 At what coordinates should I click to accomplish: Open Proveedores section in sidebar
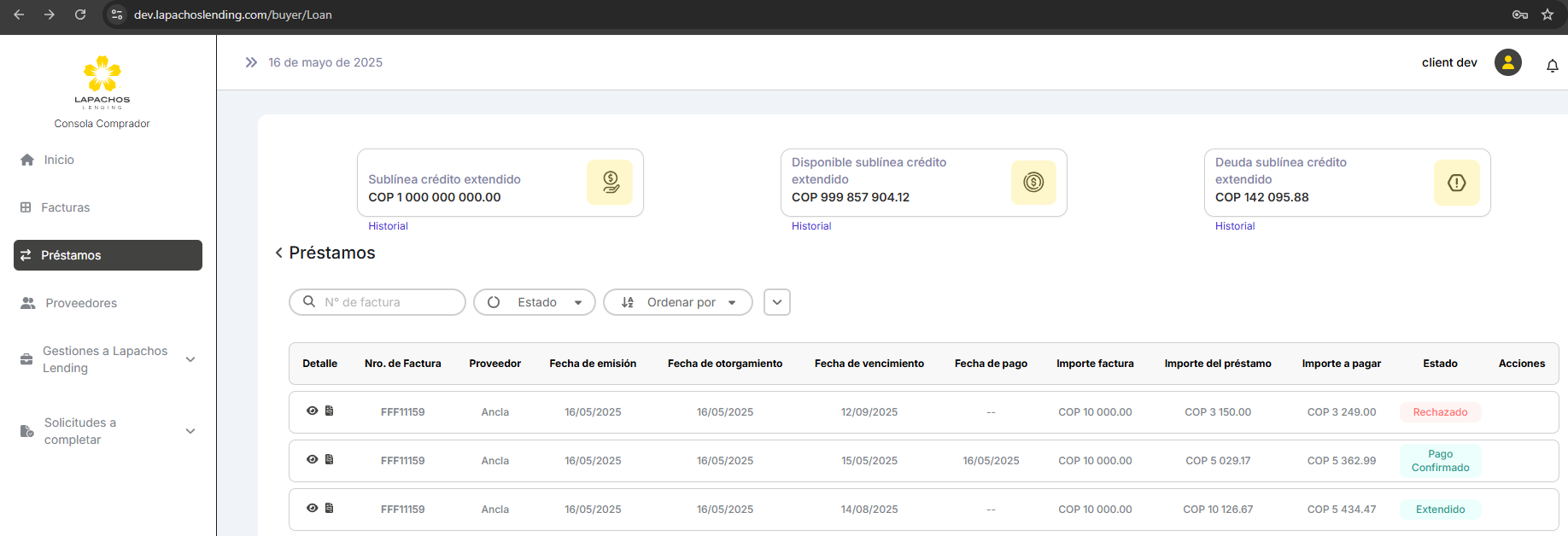pyautogui.click(x=80, y=303)
